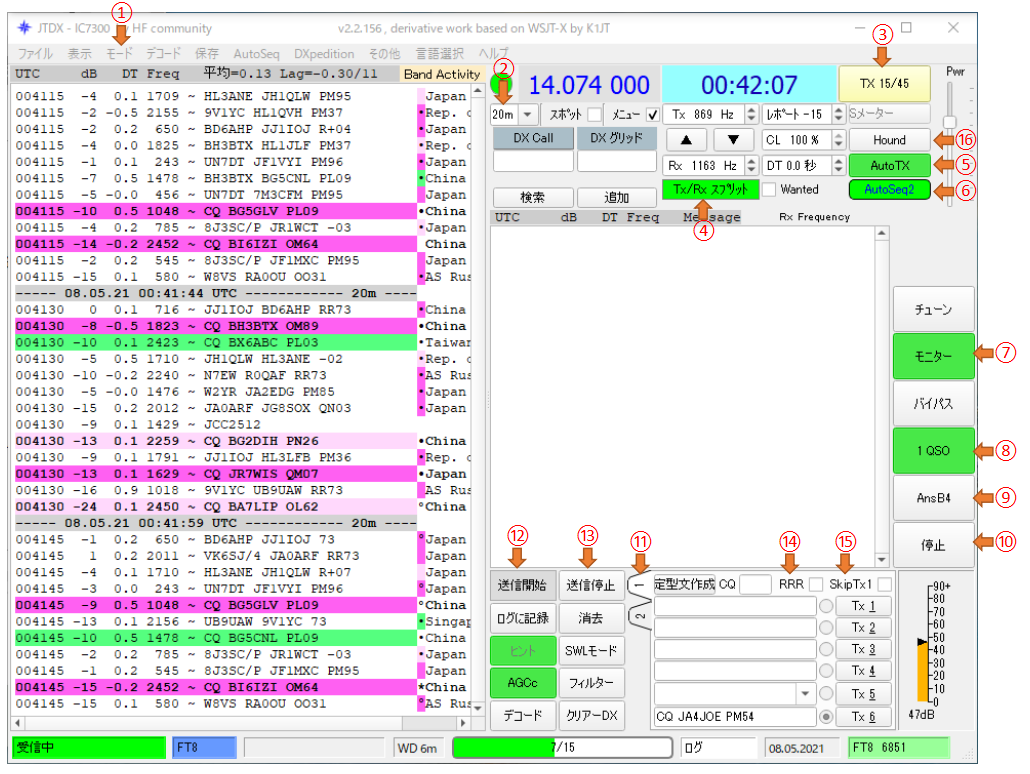This screenshot has height=774, width=1030.
Task: Click the チューン button
Action: pos(933,309)
